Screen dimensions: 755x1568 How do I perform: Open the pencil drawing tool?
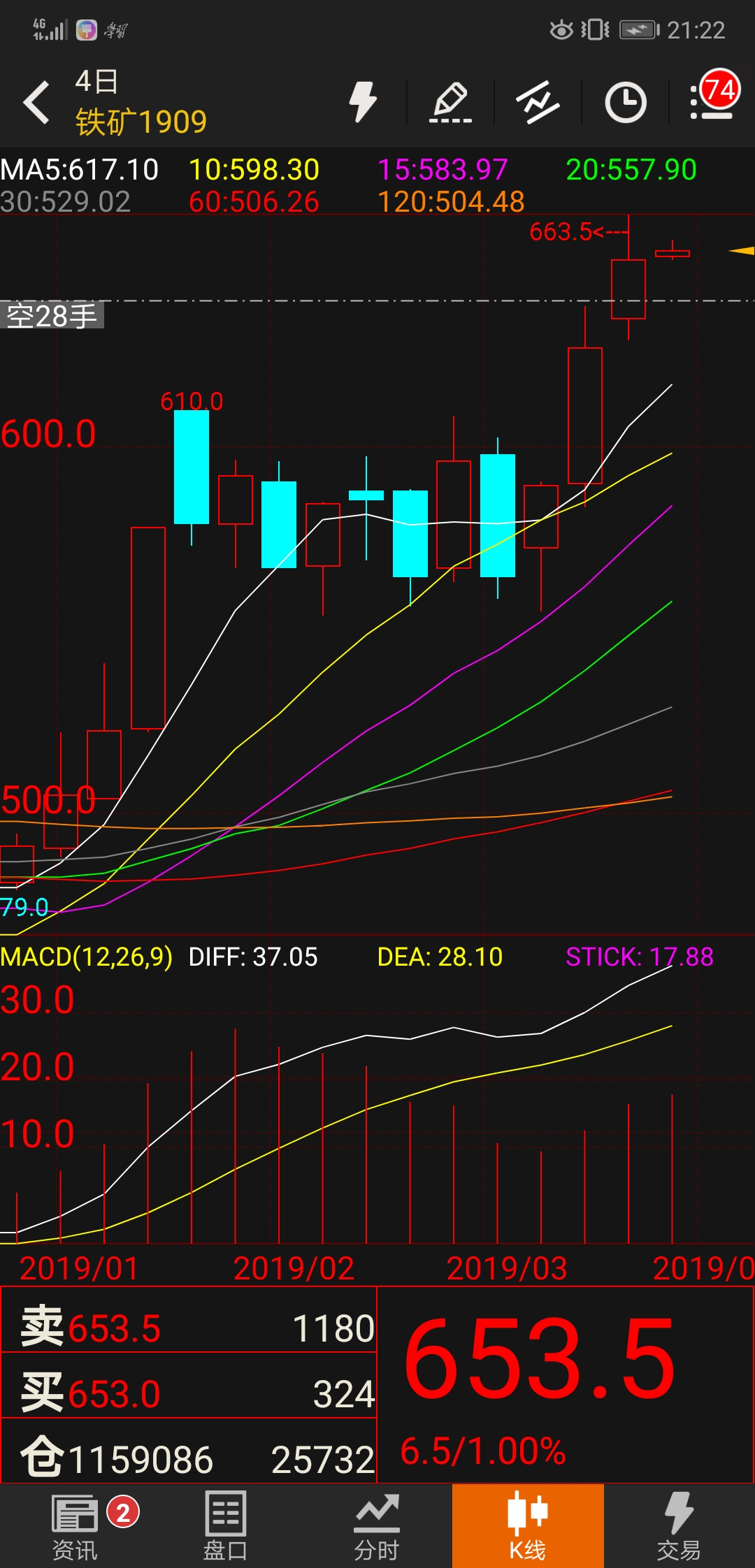click(x=450, y=103)
